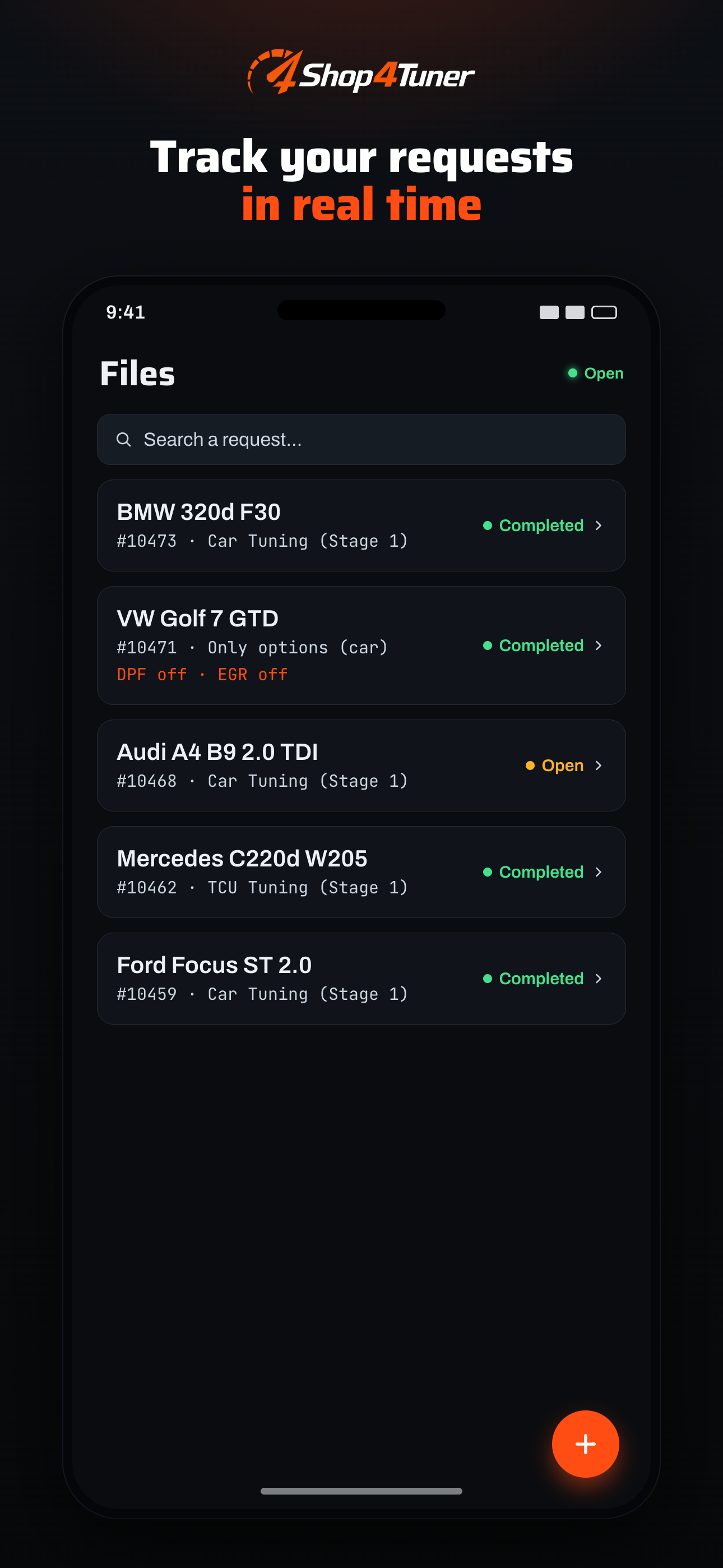Click request #10468 Car Tuning line

tap(262, 781)
